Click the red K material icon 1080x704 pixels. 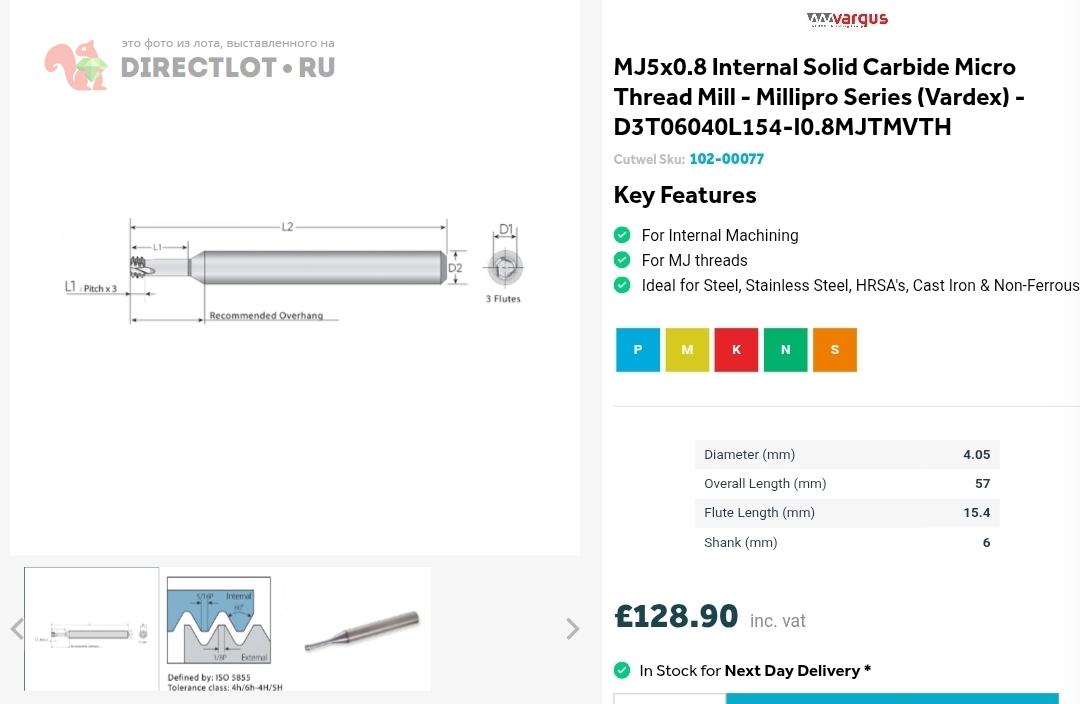click(x=736, y=350)
